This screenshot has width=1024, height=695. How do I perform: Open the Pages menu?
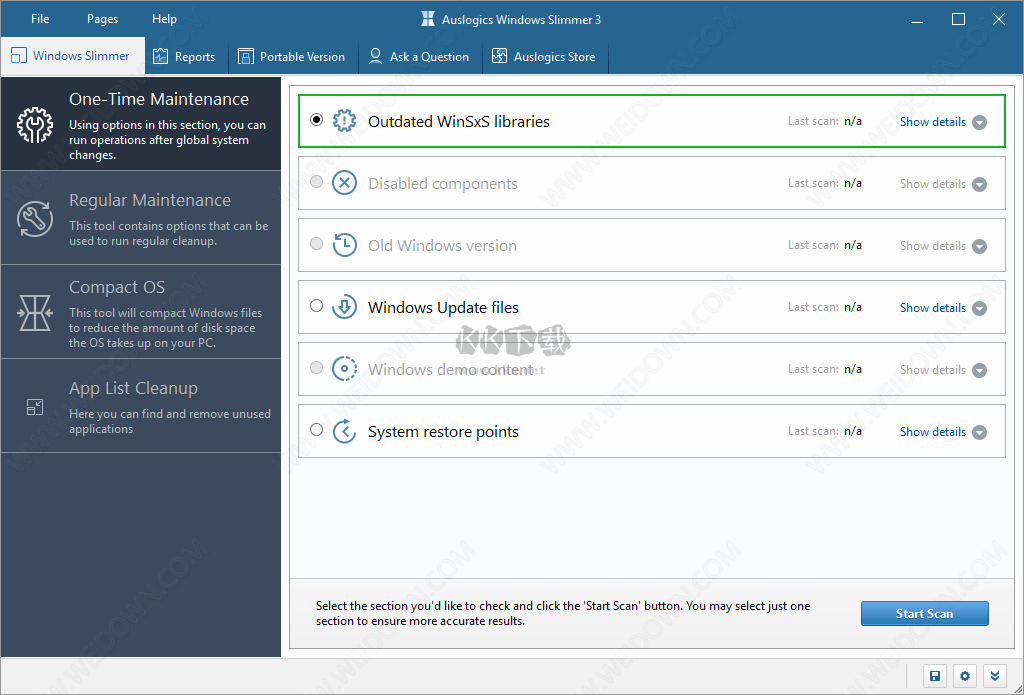[x=101, y=18]
